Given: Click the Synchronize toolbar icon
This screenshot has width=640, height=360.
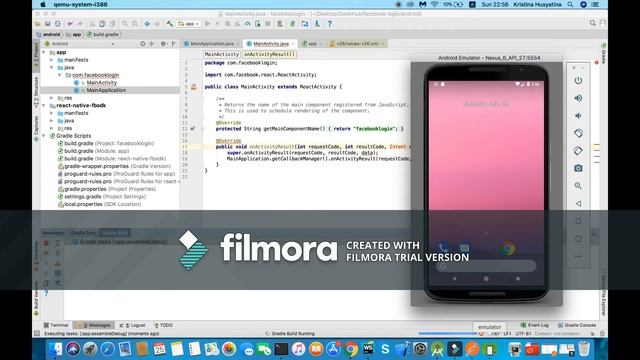Looking at the screenshot, I should click(58, 24).
